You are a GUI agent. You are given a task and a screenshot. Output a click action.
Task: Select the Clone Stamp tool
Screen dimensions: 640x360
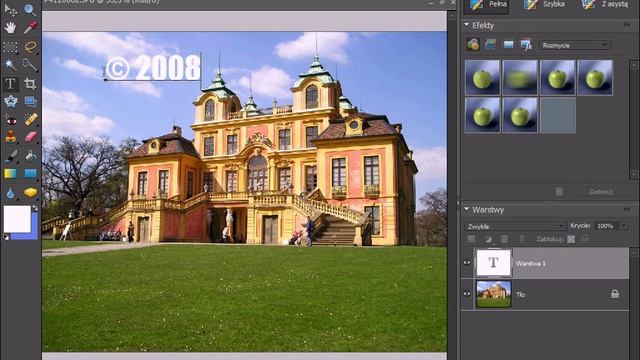click(x=10, y=137)
